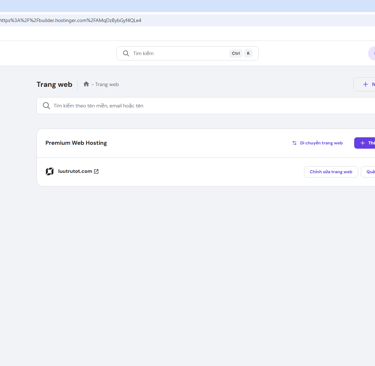Image resolution: width=375 pixels, height=366 pixels.
Task: Click the plus button at top right of Trang web
Action: click(364, 84)
